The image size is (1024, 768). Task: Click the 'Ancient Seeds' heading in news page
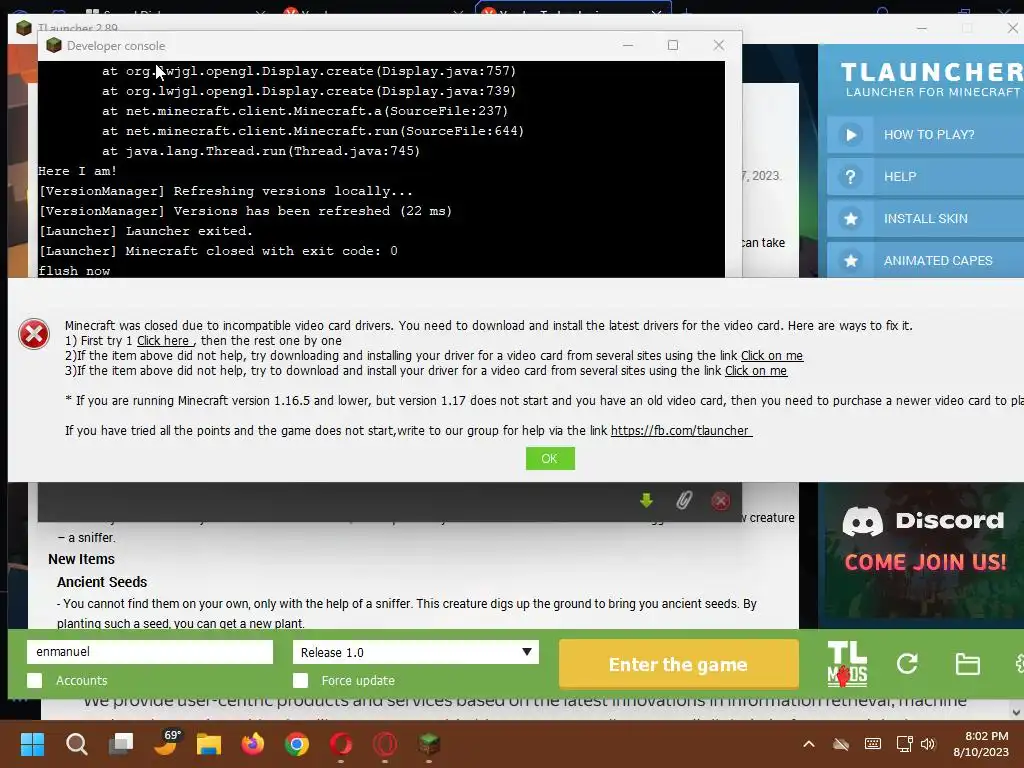tap(102, 582)
